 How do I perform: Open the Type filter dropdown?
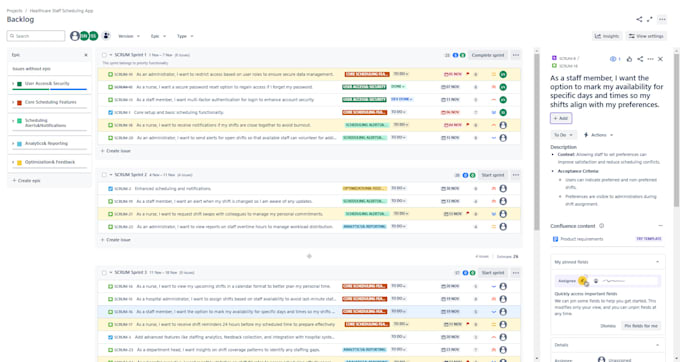pos(185,36)
